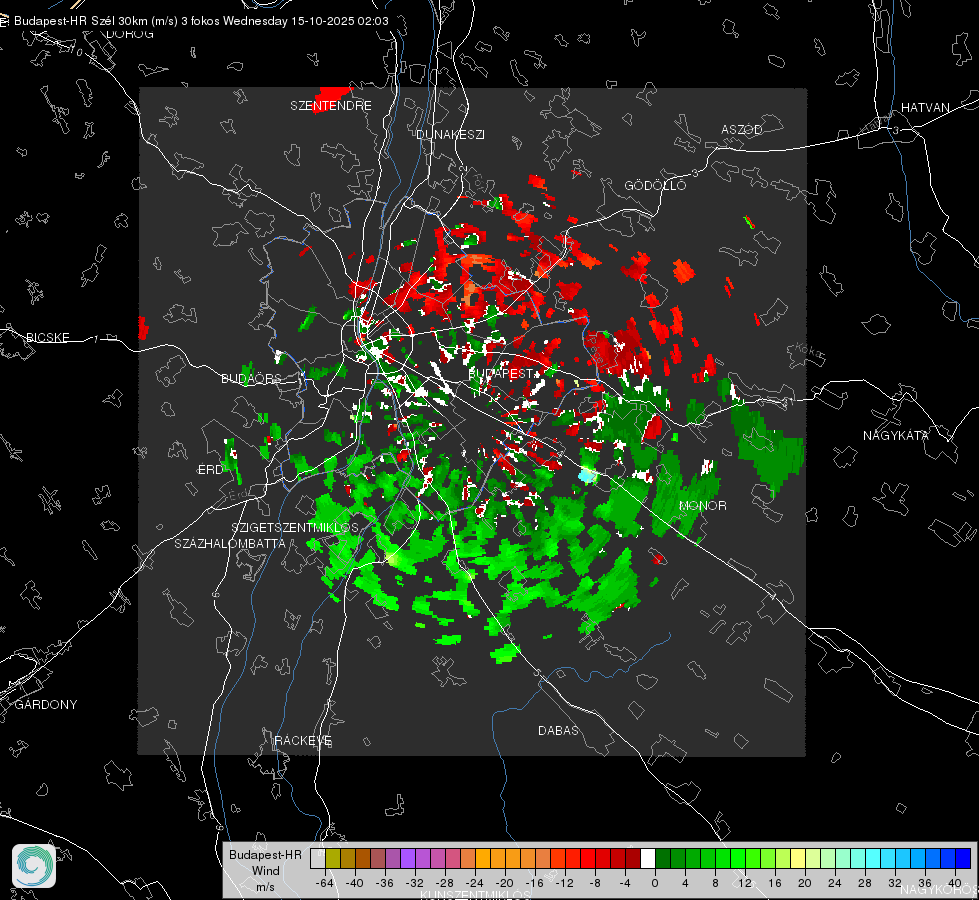Image resolution: width=979 pixels, height=900 pixels.
Task: Click the cyan high-velocity radar pixel cluster
Action: [x=587, y=476]
